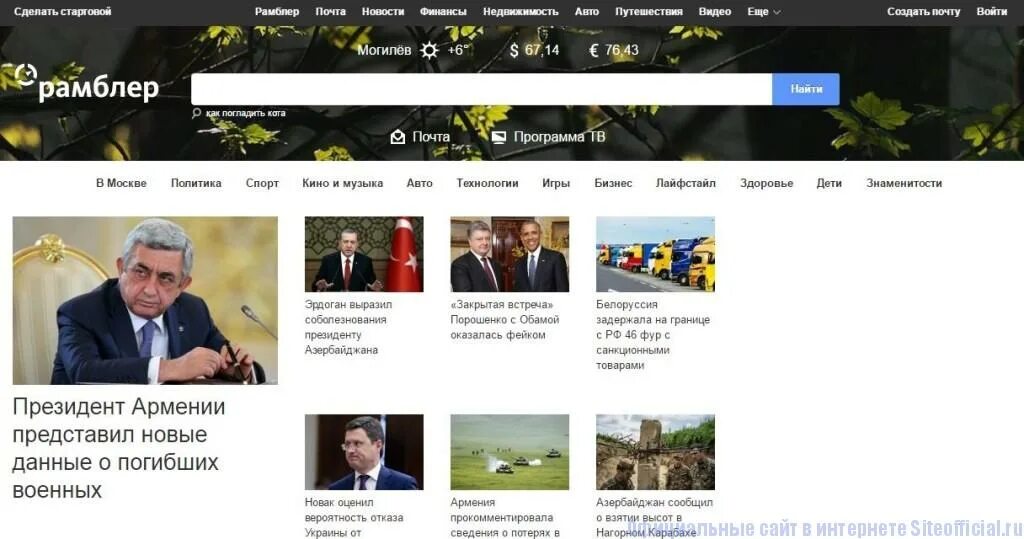1024x539 pixels.
Task: Open trucks photo thumbnail
Action: pyautogui.click(x=655, y=254)
